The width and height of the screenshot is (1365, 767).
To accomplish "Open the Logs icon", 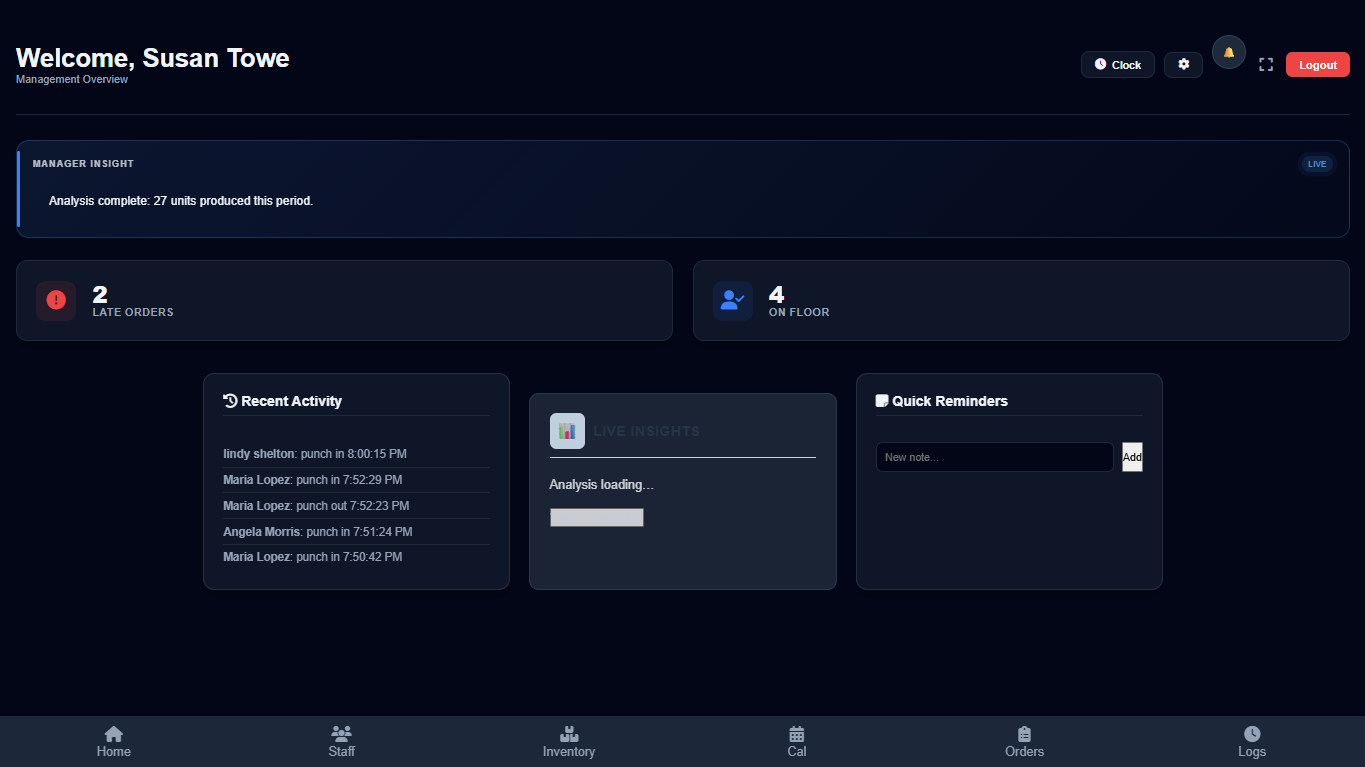I will click(1252, 735).
